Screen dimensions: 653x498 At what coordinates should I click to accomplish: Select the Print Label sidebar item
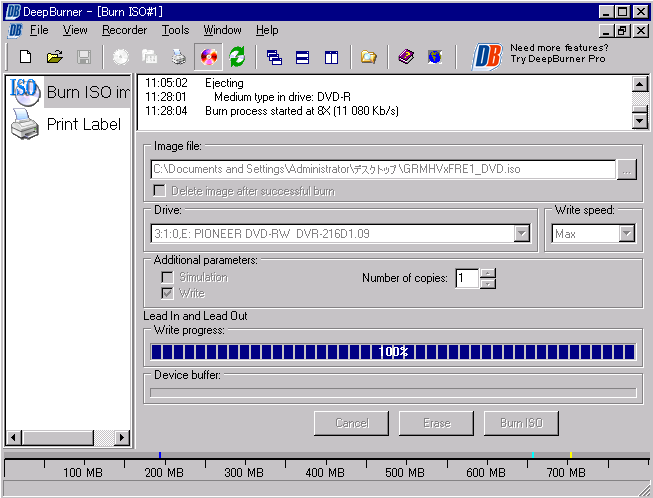pyautogui.click(x=66, y=124)
